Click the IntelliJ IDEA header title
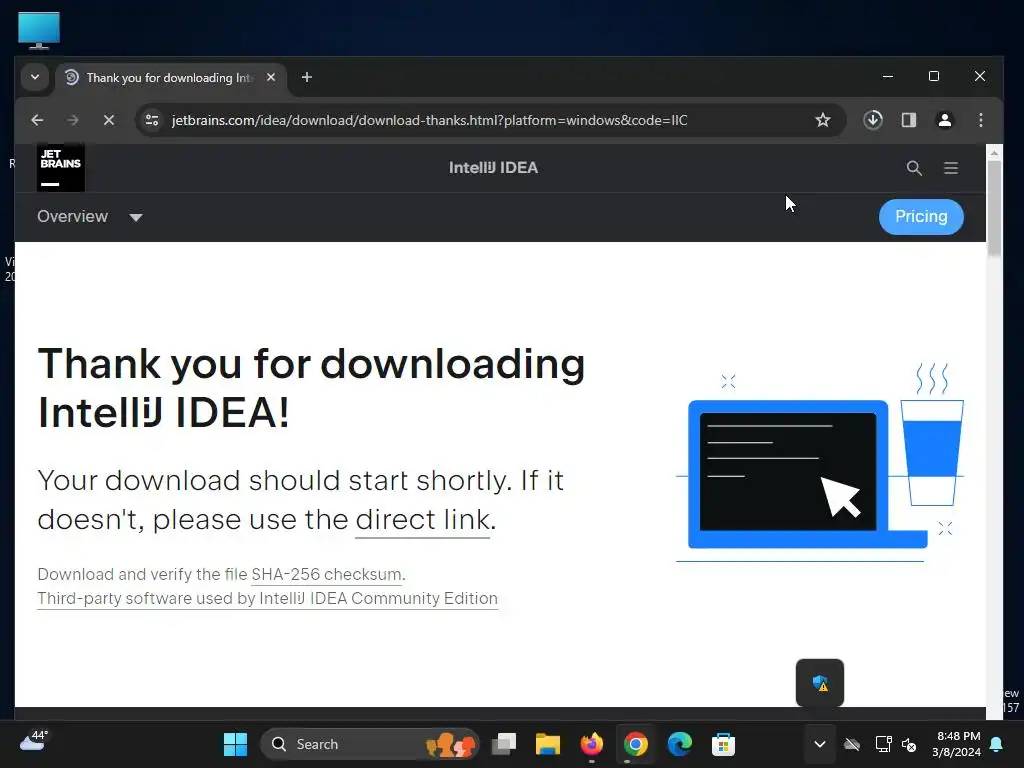 494,168
